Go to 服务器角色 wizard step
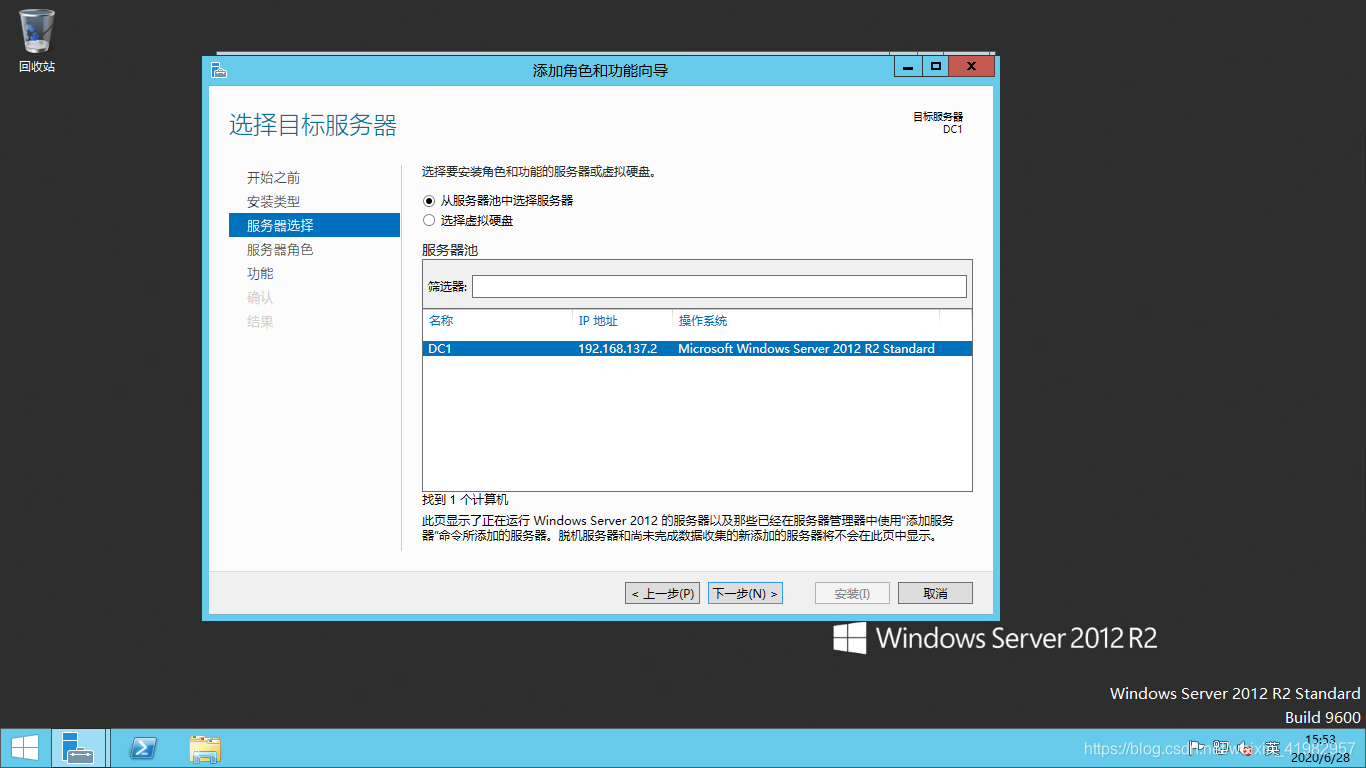Image resolution: width=1366 pixels, height=768 pixels. tap(280, 249)
